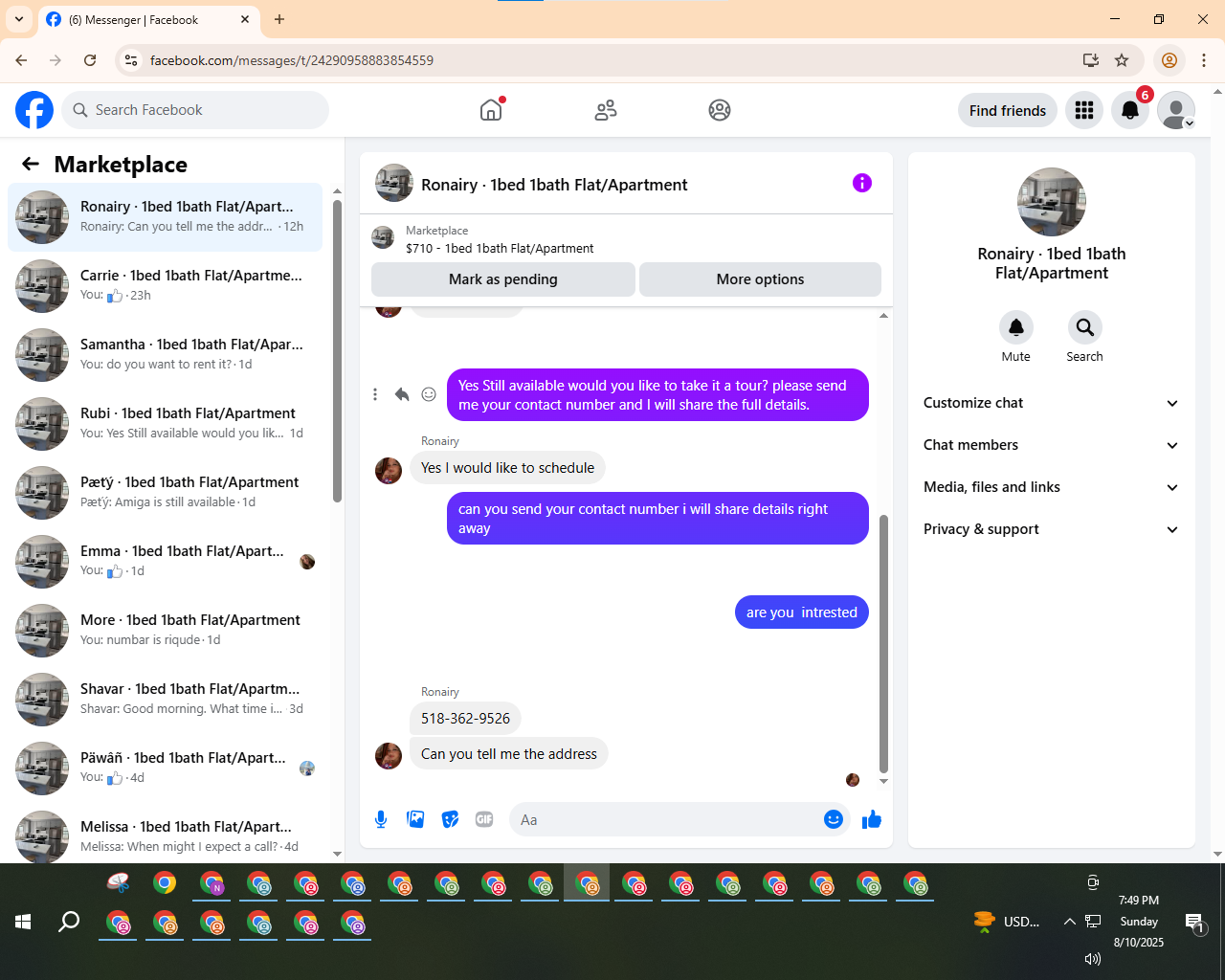Open the Facebook home logo
The width and height of the screenshot is (1225, 980).
tap(34, 110)
